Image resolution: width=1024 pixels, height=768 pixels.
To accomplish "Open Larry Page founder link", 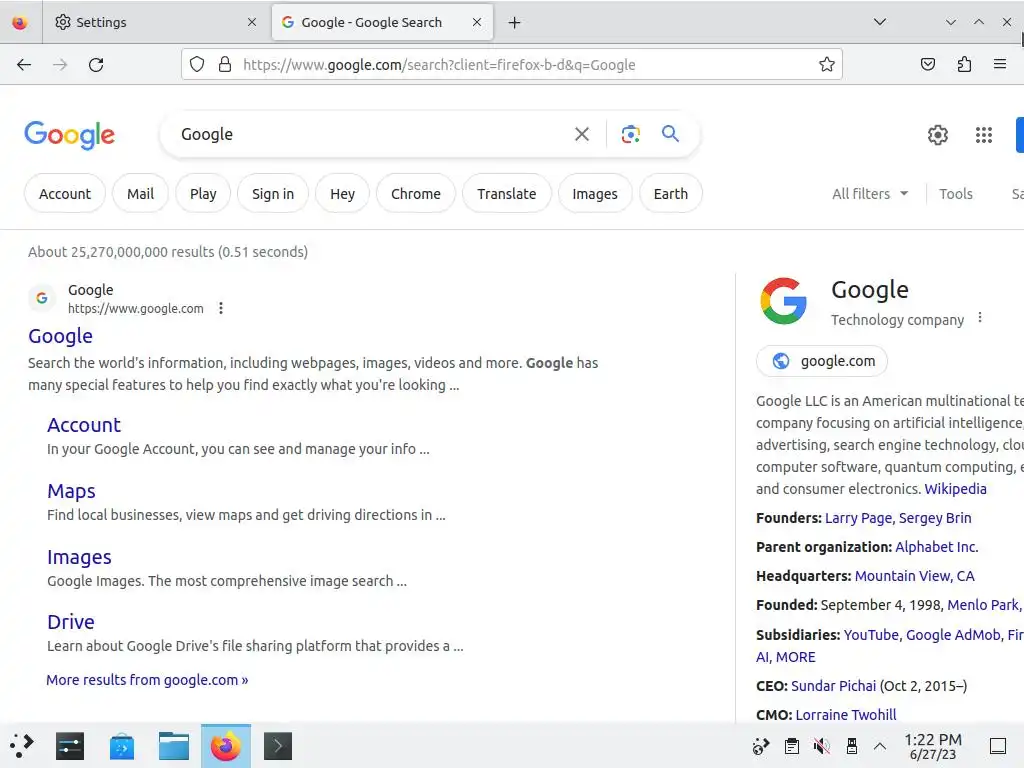I will pos(859,518).
